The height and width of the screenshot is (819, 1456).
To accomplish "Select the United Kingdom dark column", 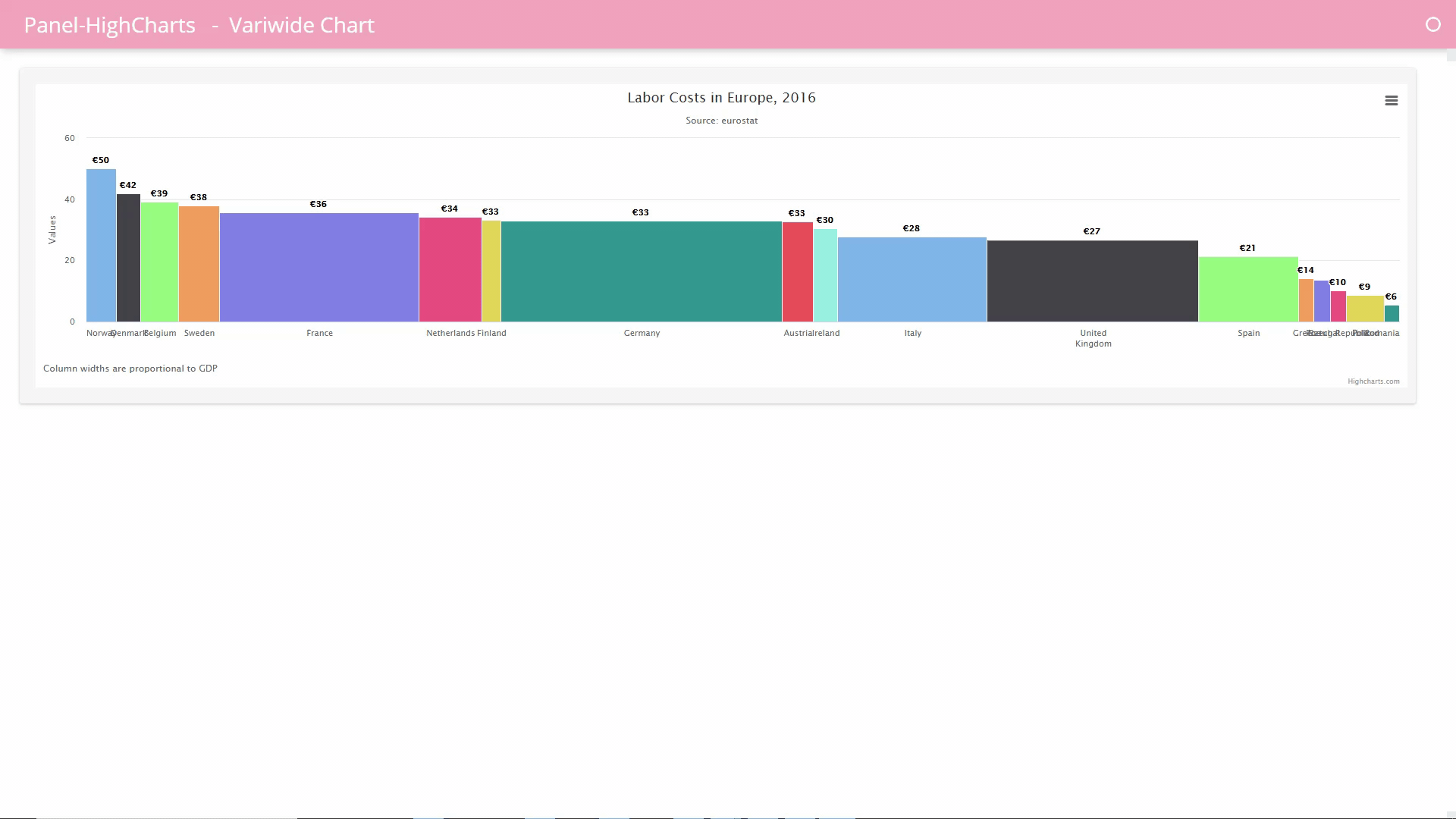I will click(1092, 281).
